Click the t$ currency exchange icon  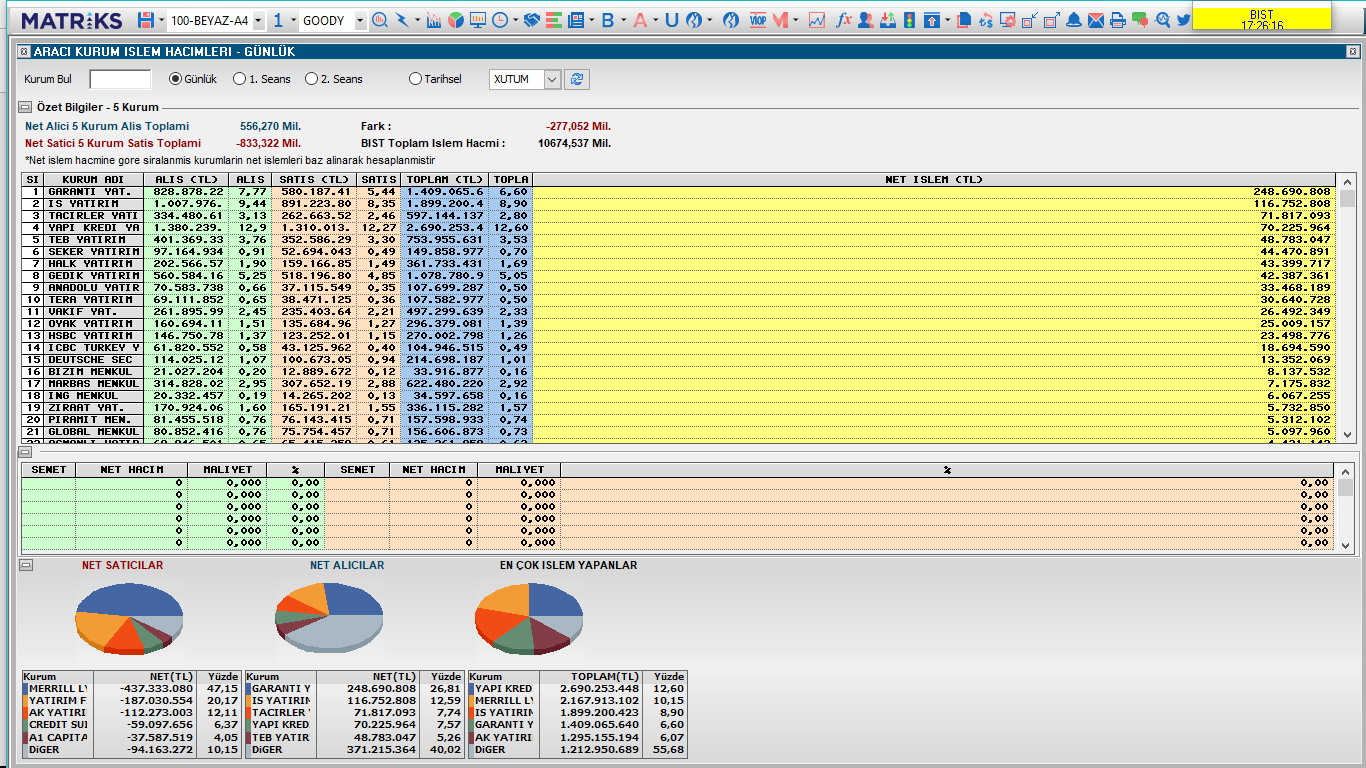985,20
